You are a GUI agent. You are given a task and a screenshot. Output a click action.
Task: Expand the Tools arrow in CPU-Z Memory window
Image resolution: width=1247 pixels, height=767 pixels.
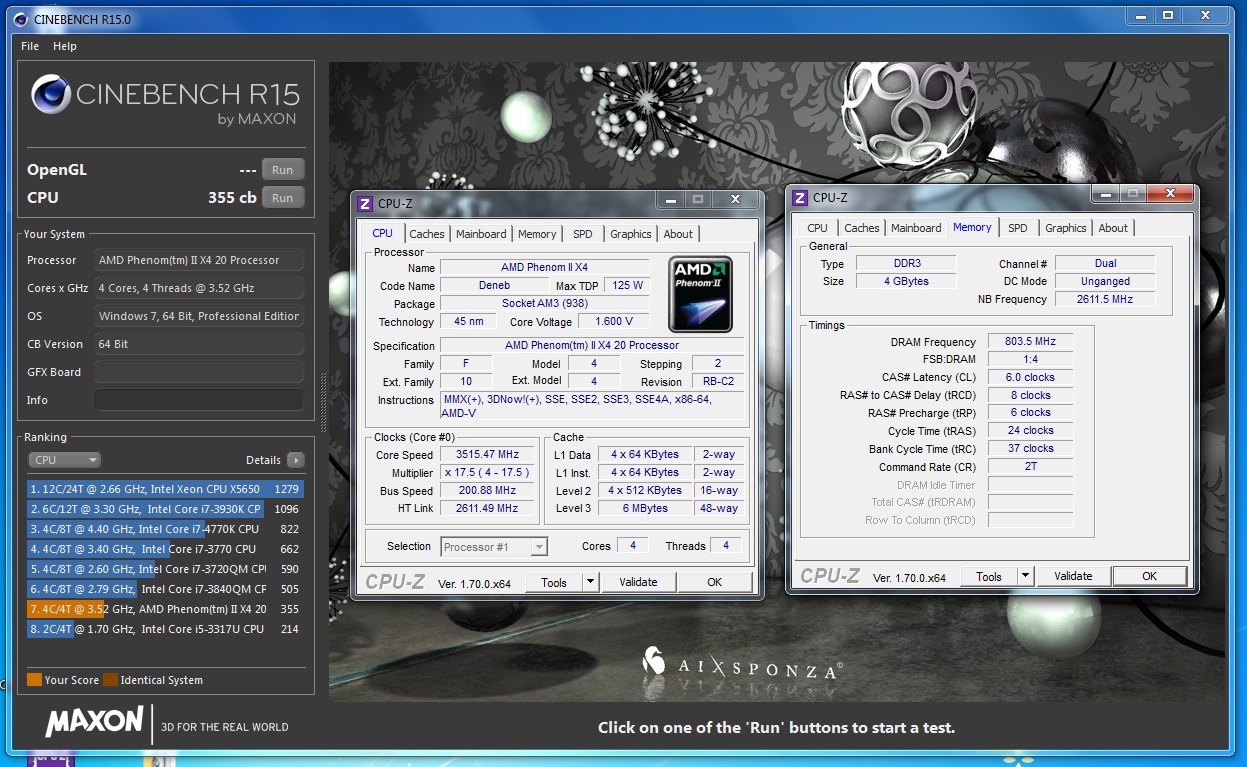(x=1024, y=576)
